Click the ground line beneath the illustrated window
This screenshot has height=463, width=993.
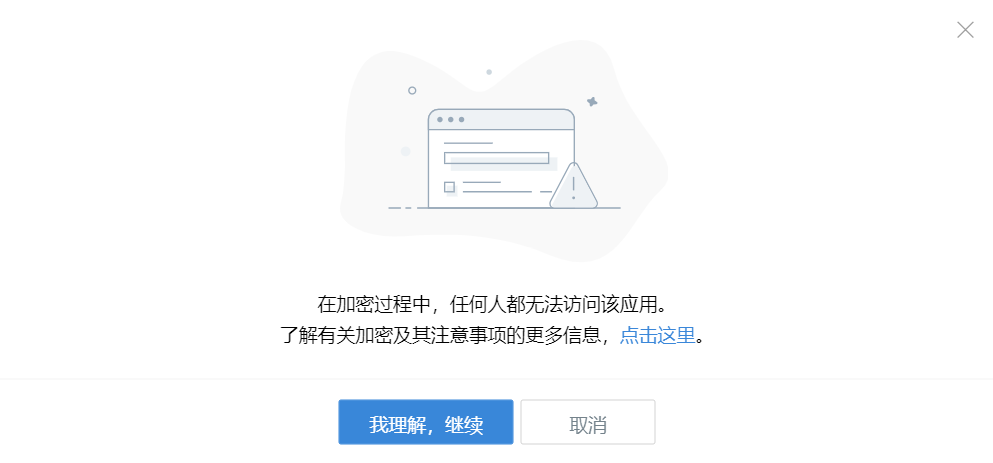point(504,208)
